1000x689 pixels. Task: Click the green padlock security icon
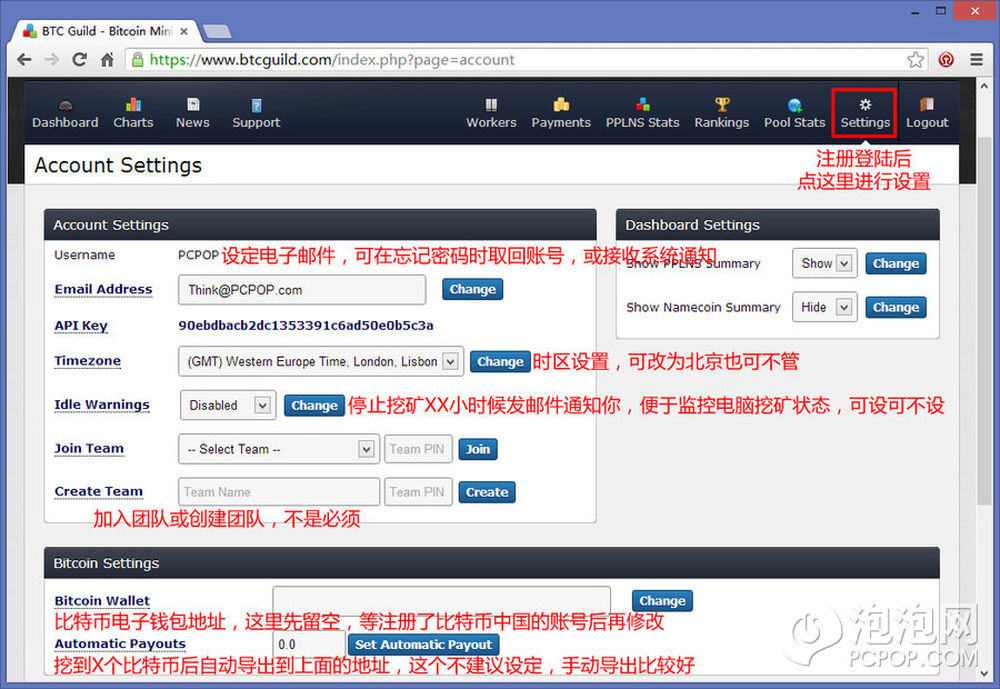coord(137,60)
